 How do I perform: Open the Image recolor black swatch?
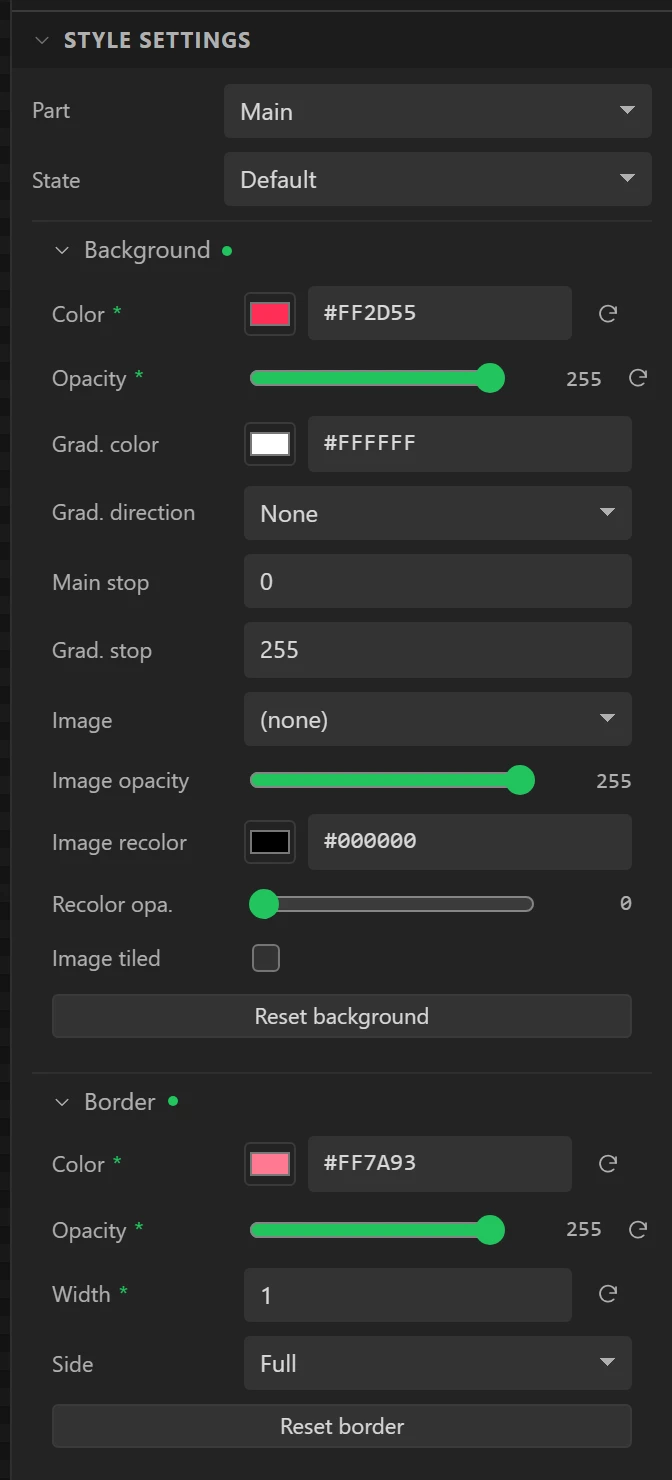pyautogui.click(x=270, y=842)
